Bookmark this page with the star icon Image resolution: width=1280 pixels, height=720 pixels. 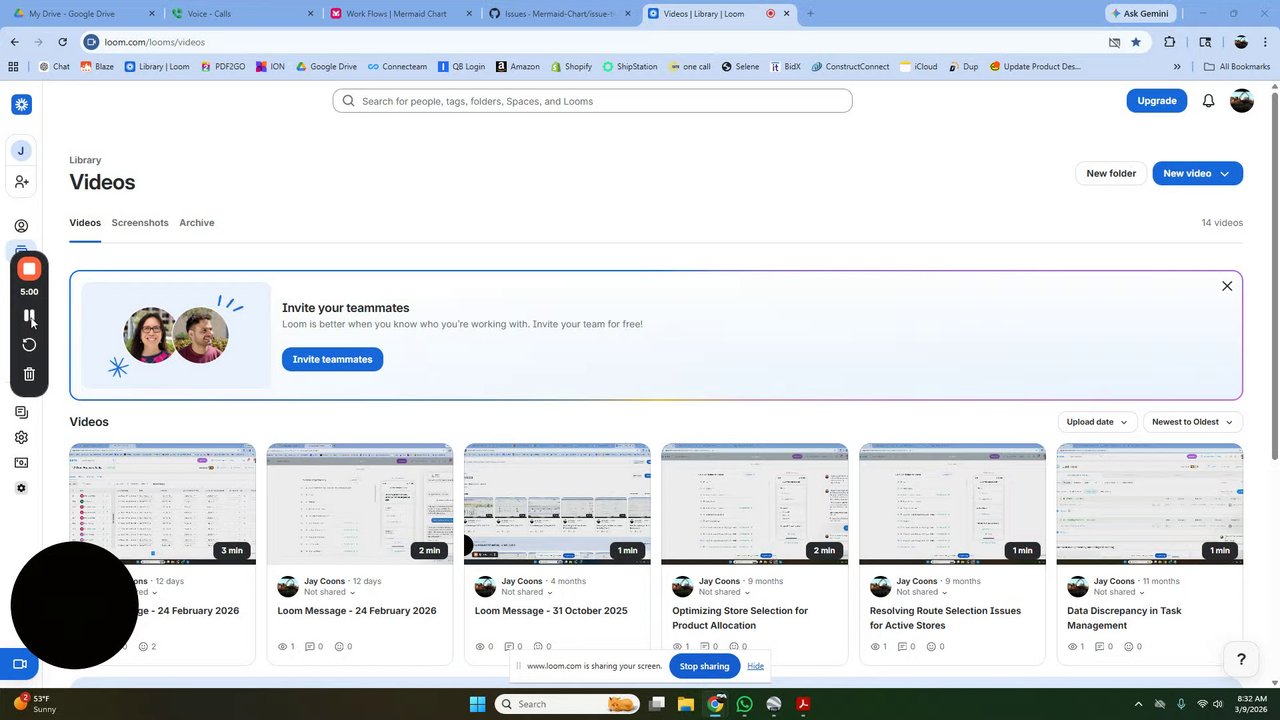pyautogui.click(x=1136, y=42)
